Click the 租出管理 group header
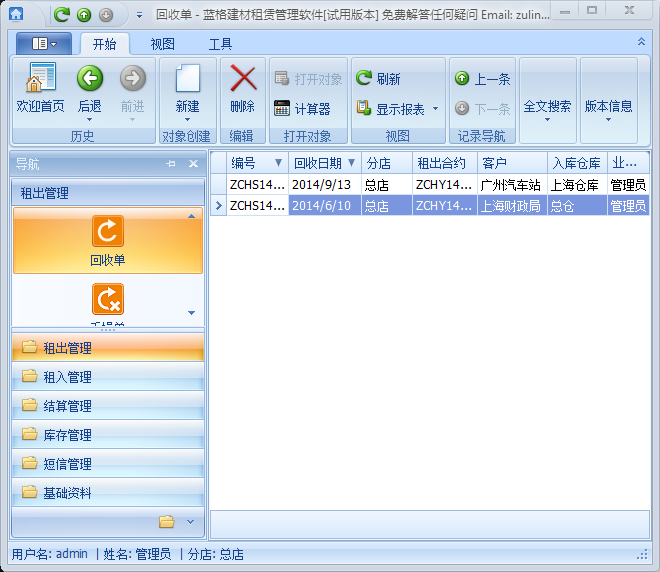Screen dimensions: 660x572 pyautogui.click(x=108, y=193)
